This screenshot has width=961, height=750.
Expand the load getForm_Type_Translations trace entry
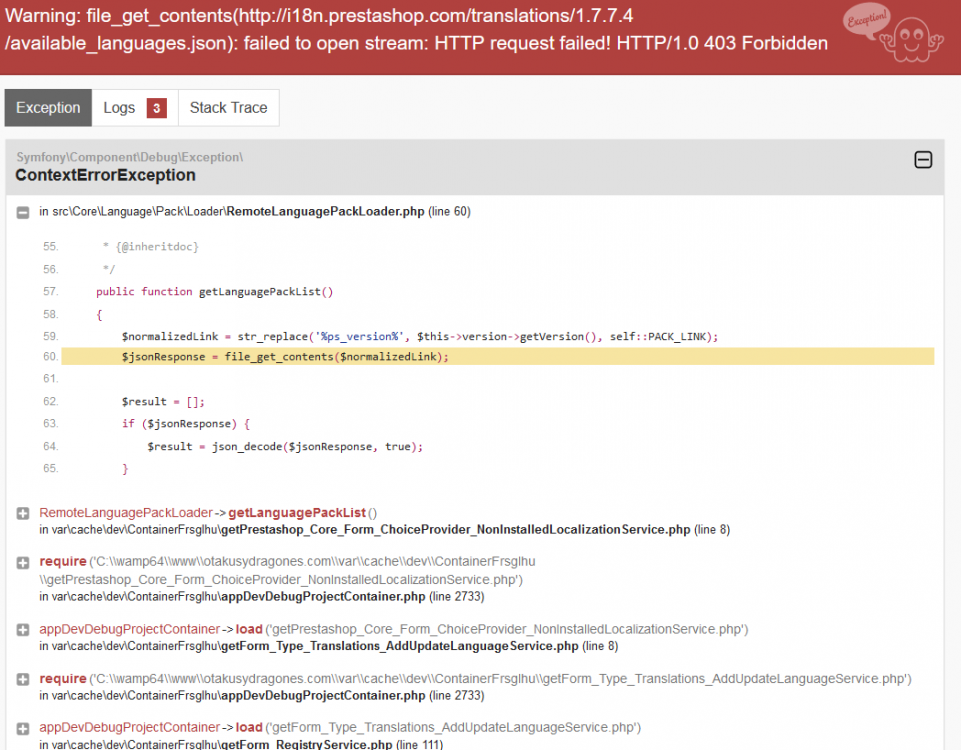[23, 729]
